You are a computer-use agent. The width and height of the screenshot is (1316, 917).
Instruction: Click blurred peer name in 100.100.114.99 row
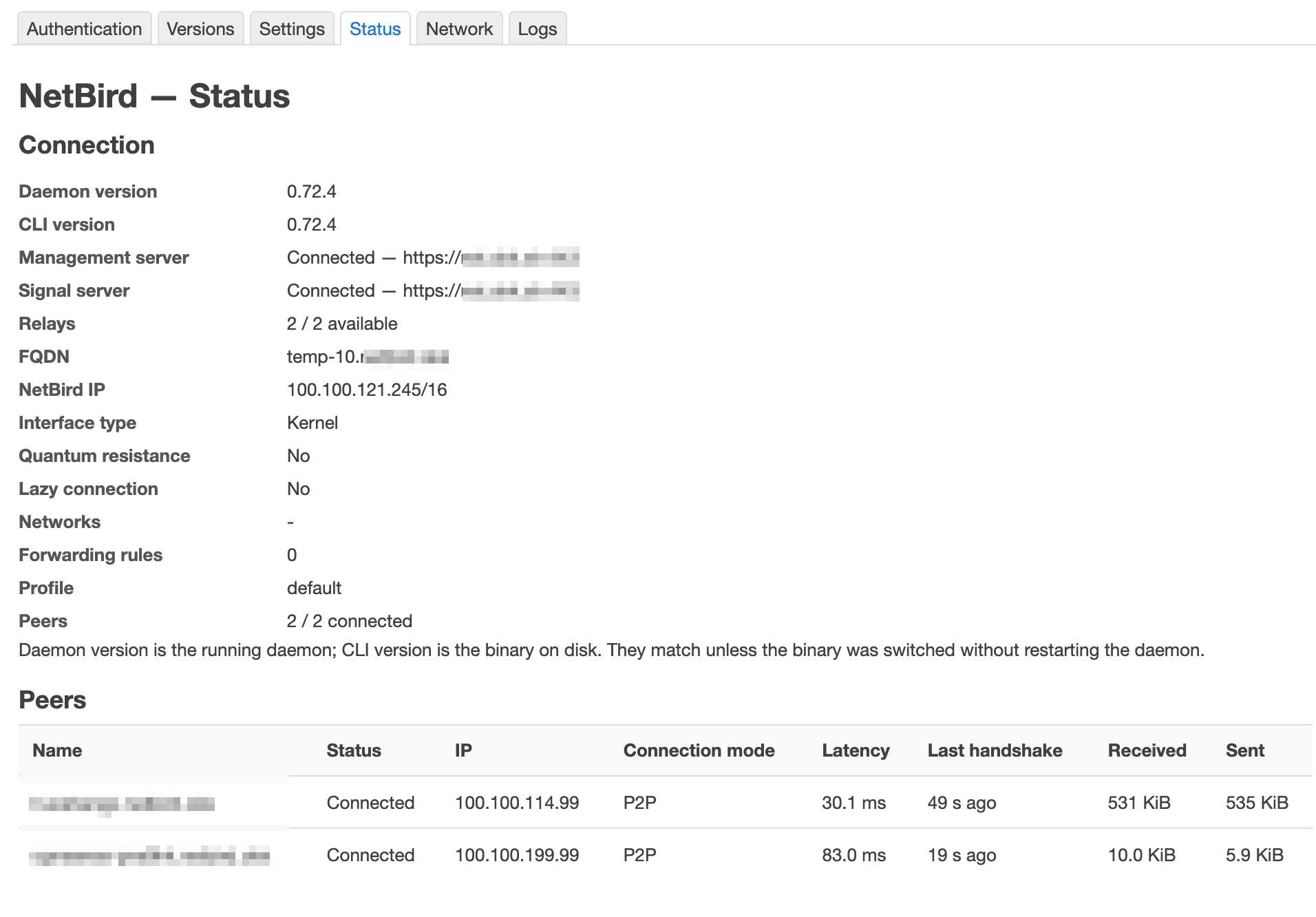(122, 803)
